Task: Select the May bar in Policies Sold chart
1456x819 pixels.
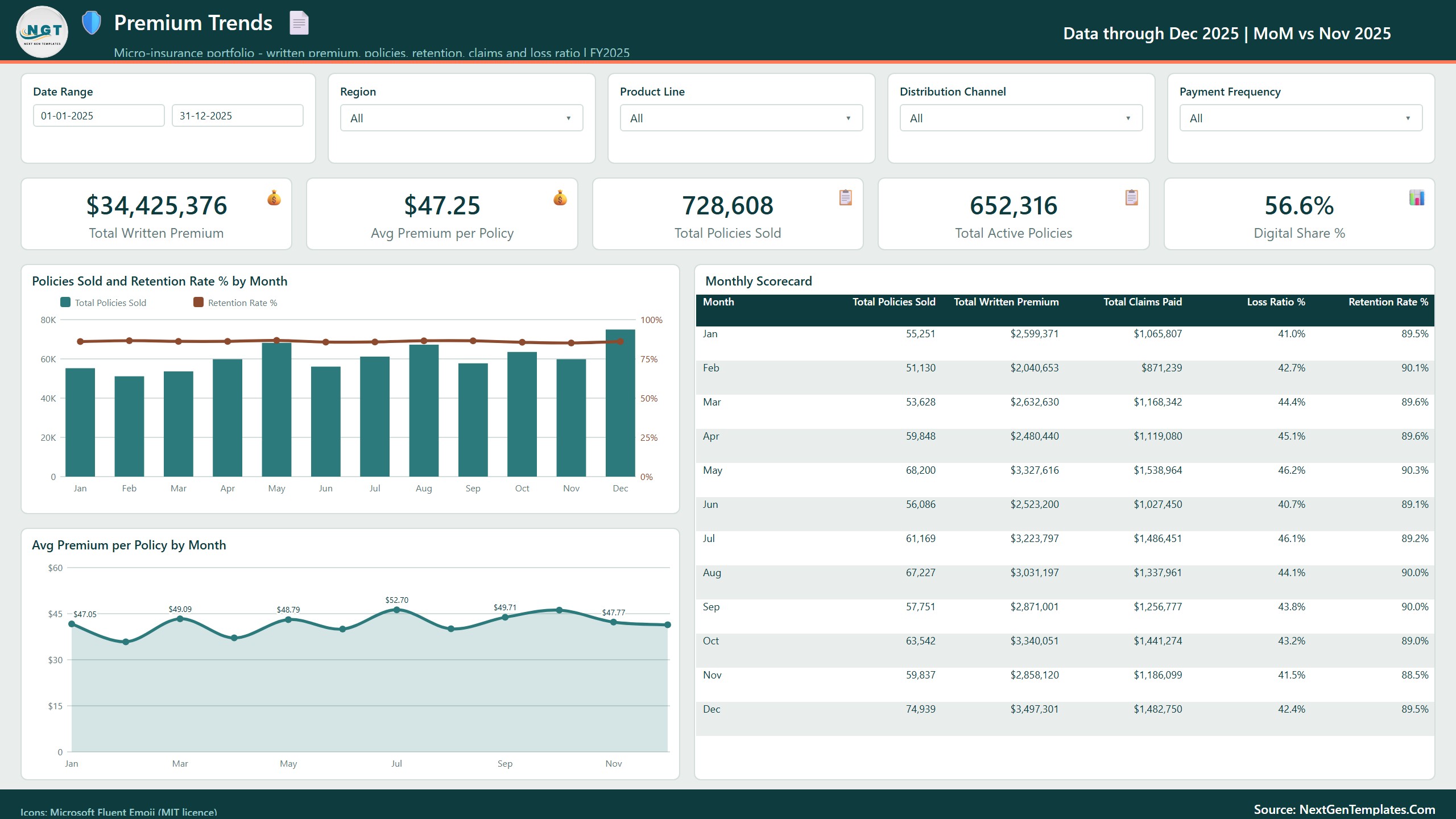Action: 276,409
